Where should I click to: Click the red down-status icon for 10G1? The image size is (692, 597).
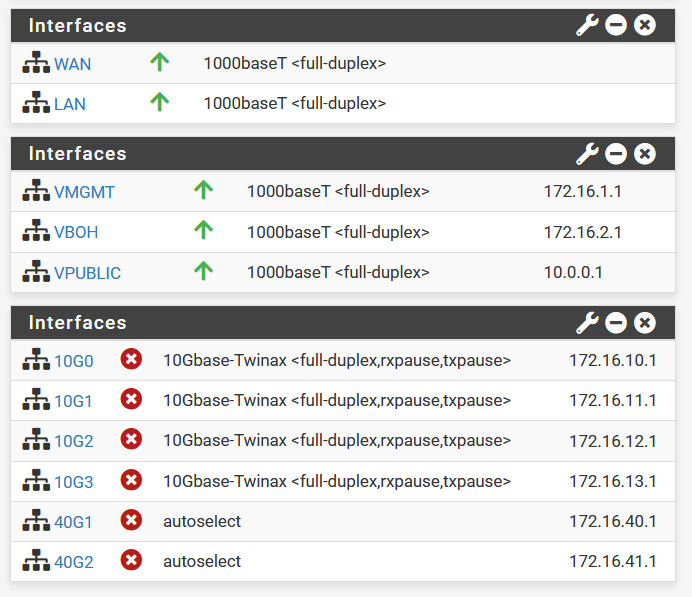(131, 400)
